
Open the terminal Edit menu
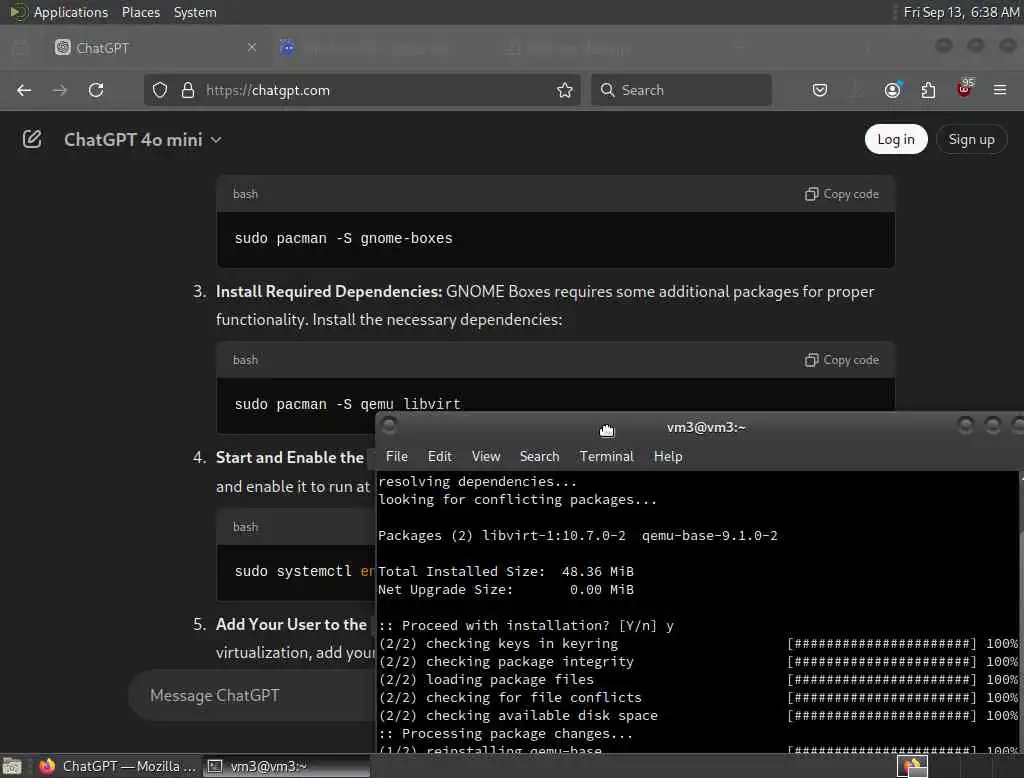(x=440, y=456)
